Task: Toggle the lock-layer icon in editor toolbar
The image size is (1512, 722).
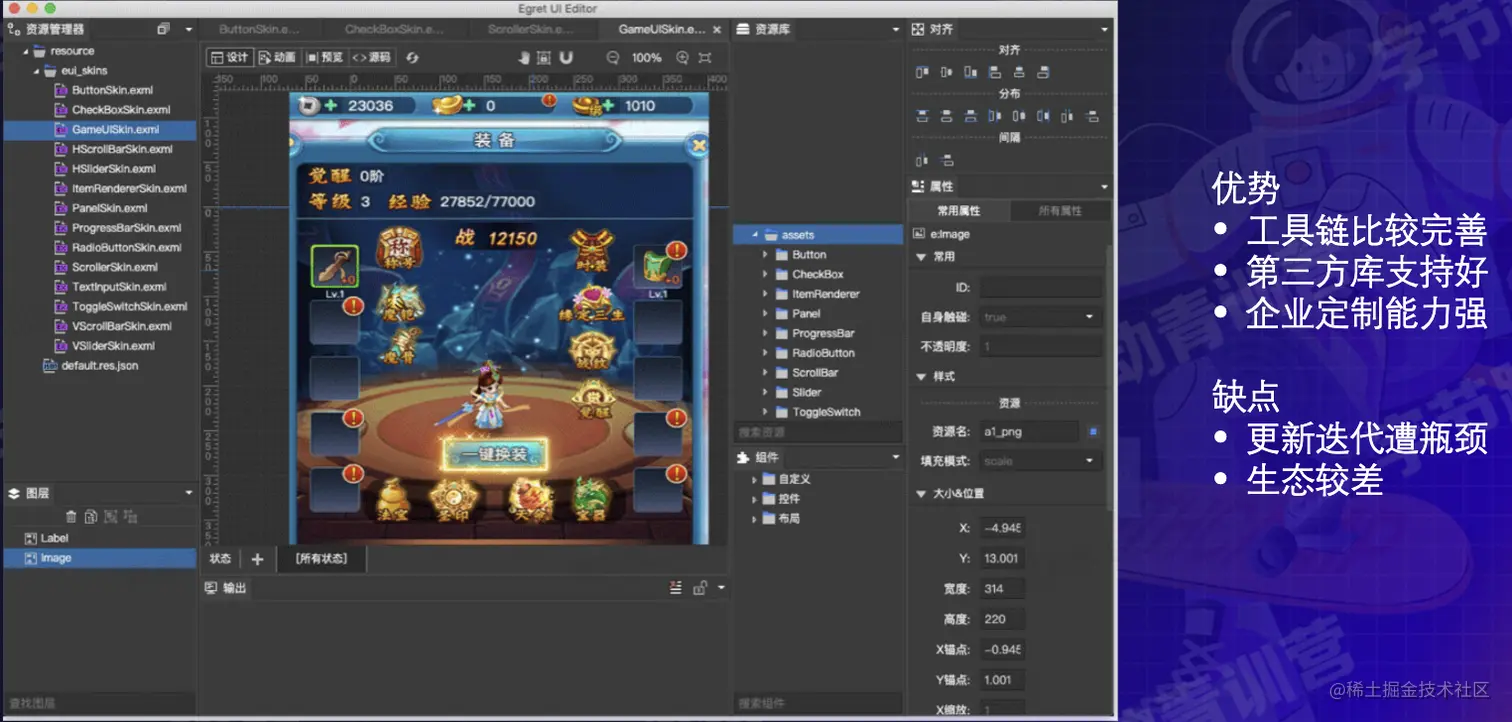Action: [x=544, y=58]
